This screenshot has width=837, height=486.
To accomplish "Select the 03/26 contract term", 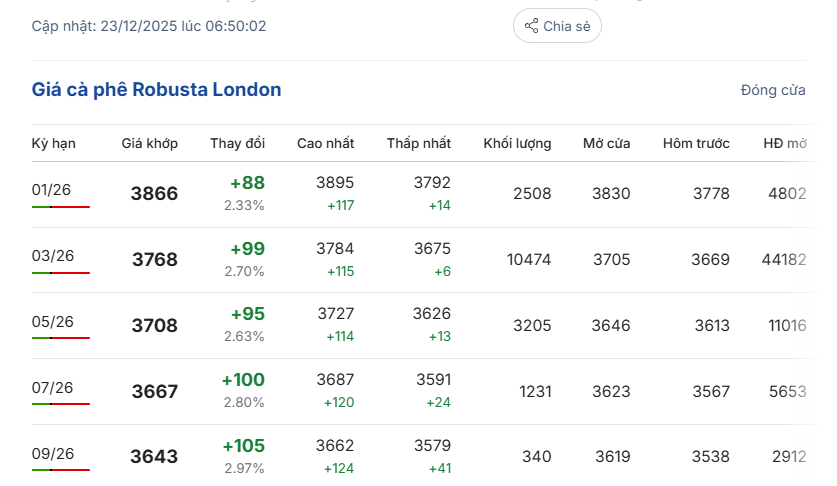I will coord(53,255).
